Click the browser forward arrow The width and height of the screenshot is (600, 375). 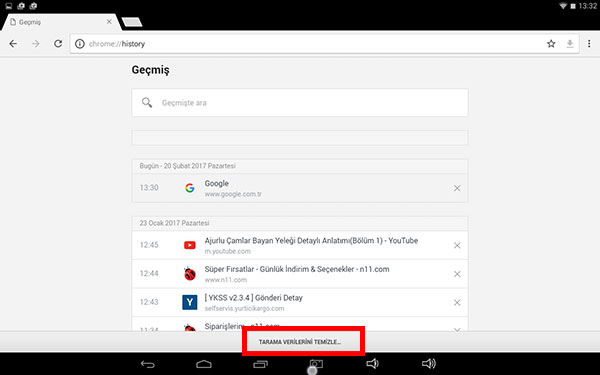(36, 44)
